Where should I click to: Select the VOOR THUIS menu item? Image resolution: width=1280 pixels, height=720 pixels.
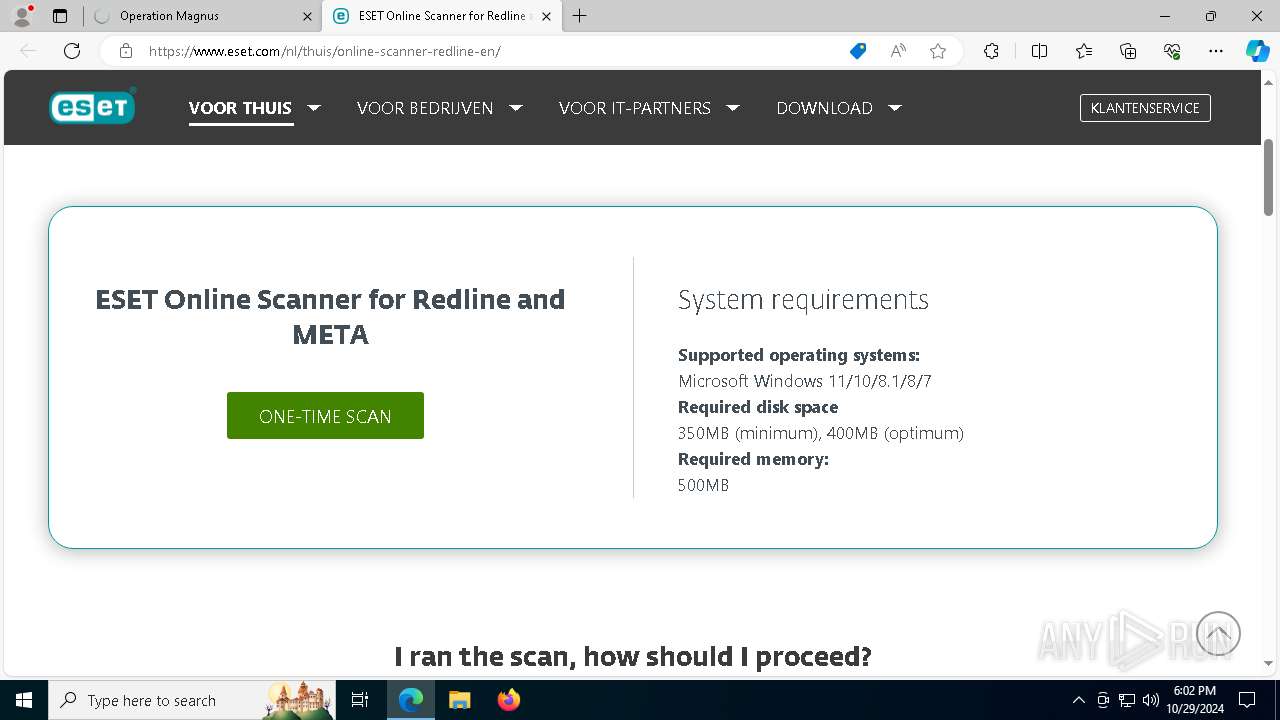tap(240, 108)
